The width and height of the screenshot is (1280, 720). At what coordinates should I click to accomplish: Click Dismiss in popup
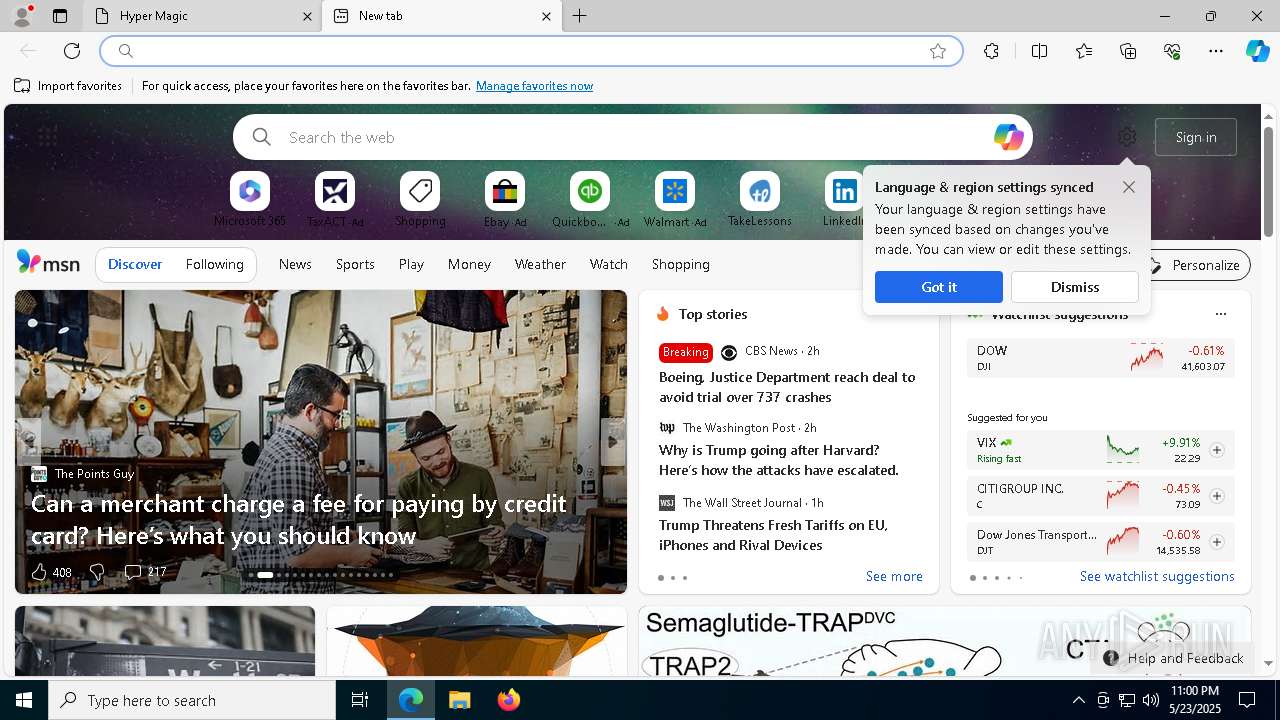point(1075,287)
